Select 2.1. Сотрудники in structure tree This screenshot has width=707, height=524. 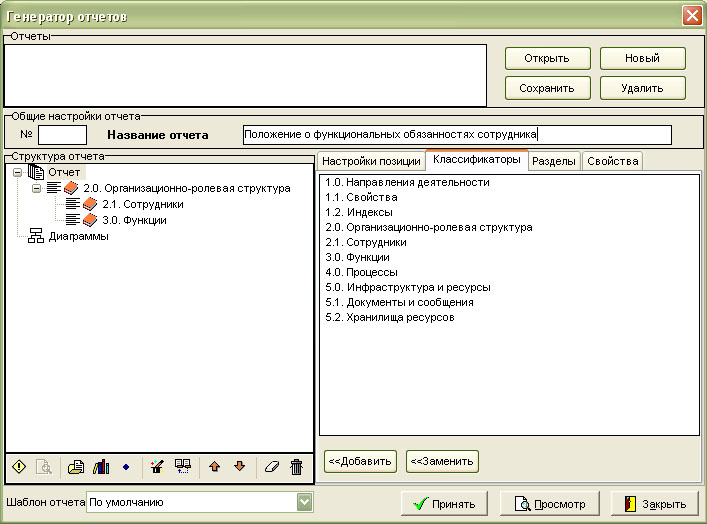point(142,204)
